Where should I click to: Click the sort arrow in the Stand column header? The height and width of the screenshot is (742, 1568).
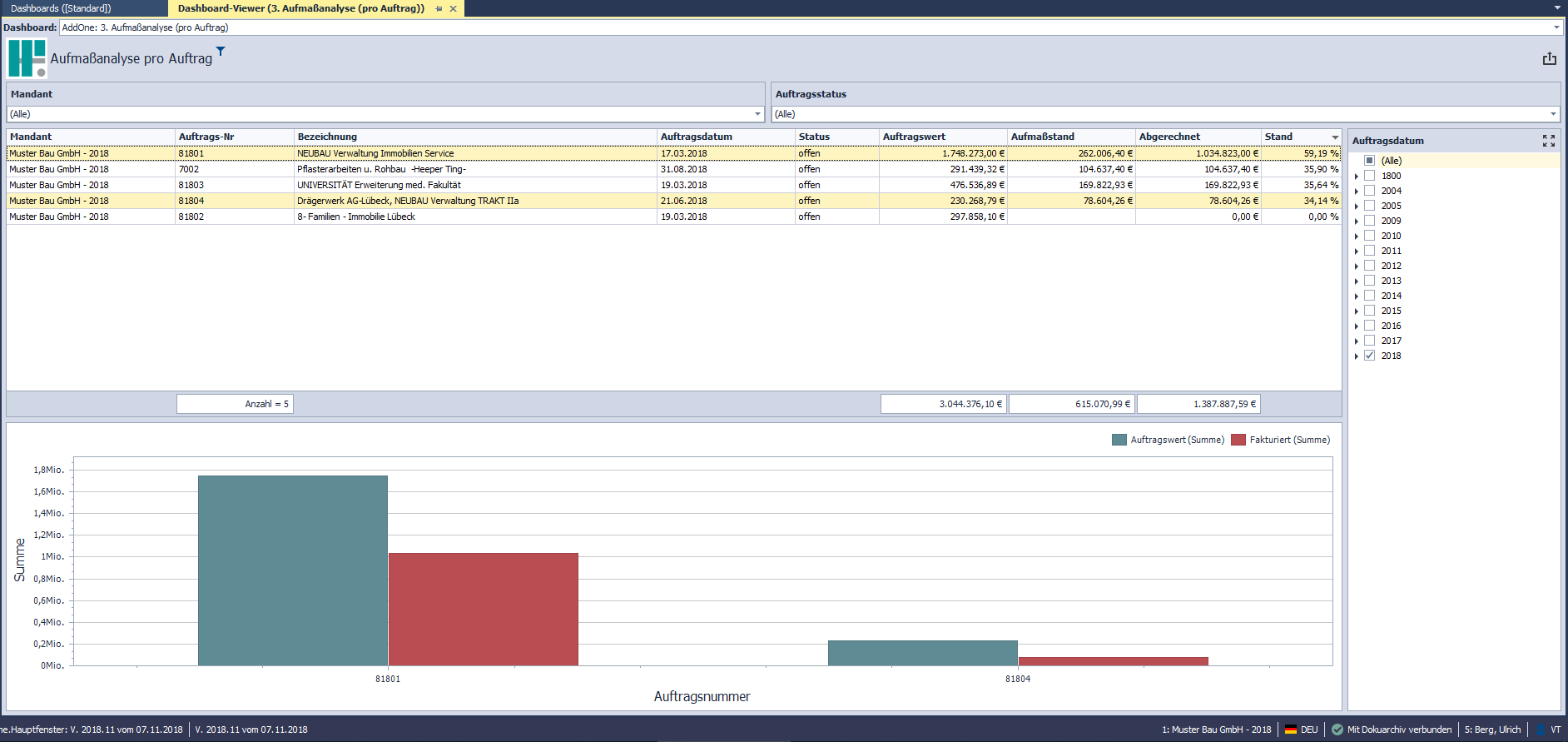1335,137
